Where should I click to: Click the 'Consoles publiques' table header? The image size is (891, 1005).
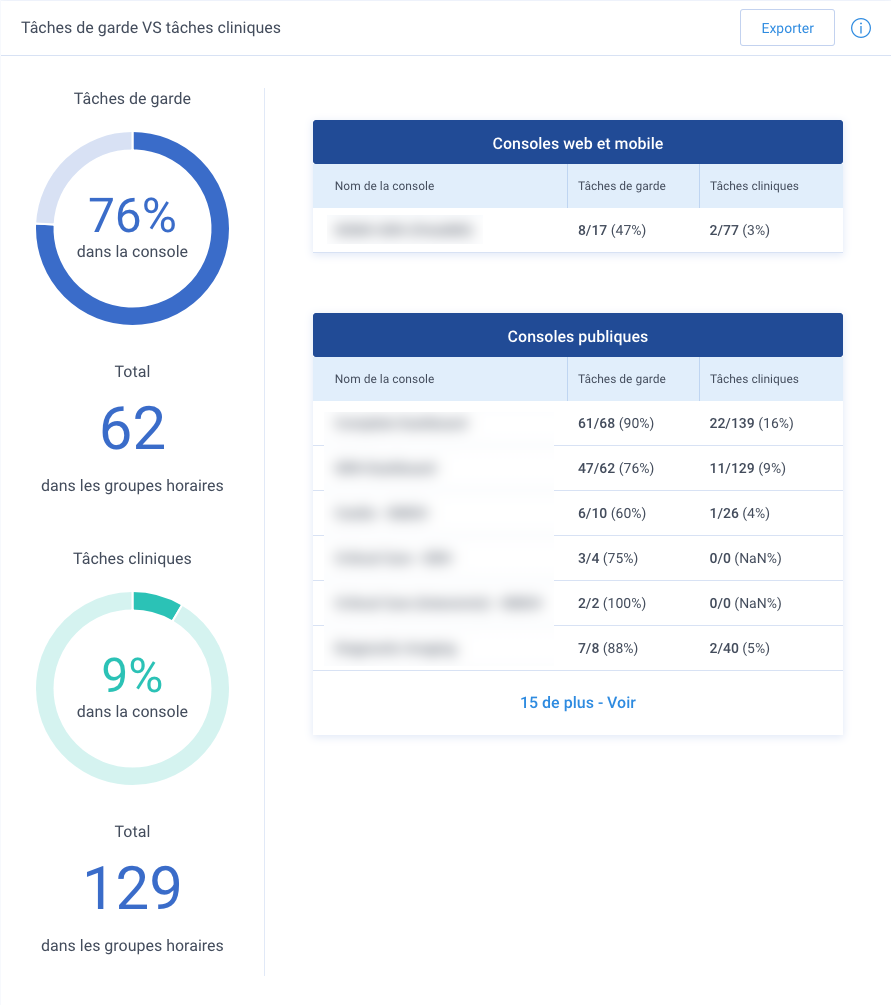click(578, 335)
